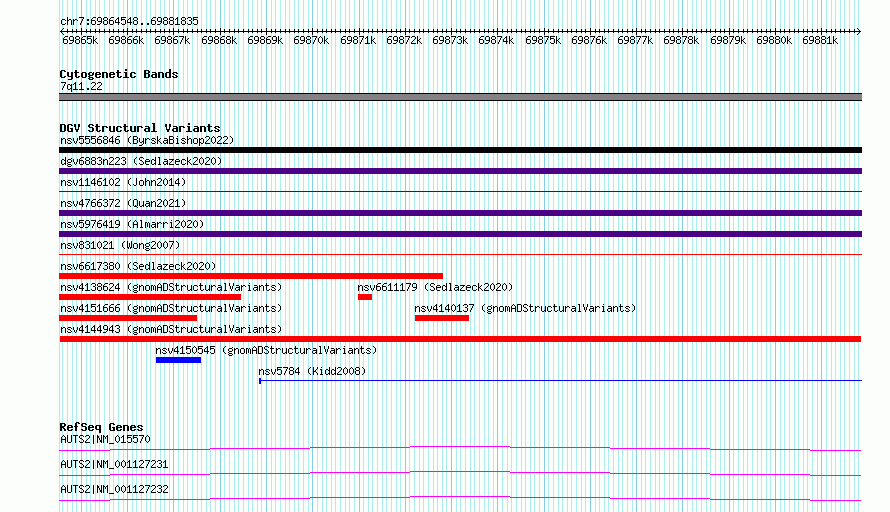The width and height of the screenshot is (890, 512).
Task: Select the black nsv5556846 variant bar
Action: coord(460,150)
